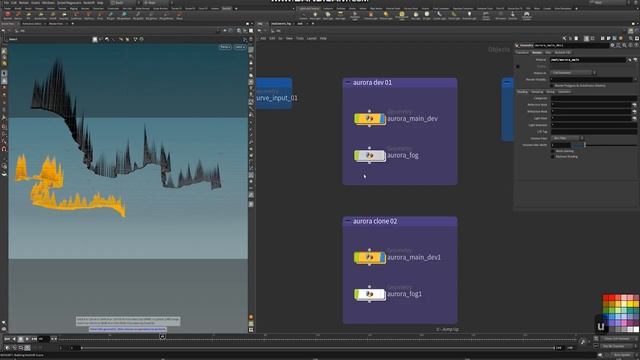This screenshot has height=360, width=640.
Task: Open the File menu
Action: 6,3
